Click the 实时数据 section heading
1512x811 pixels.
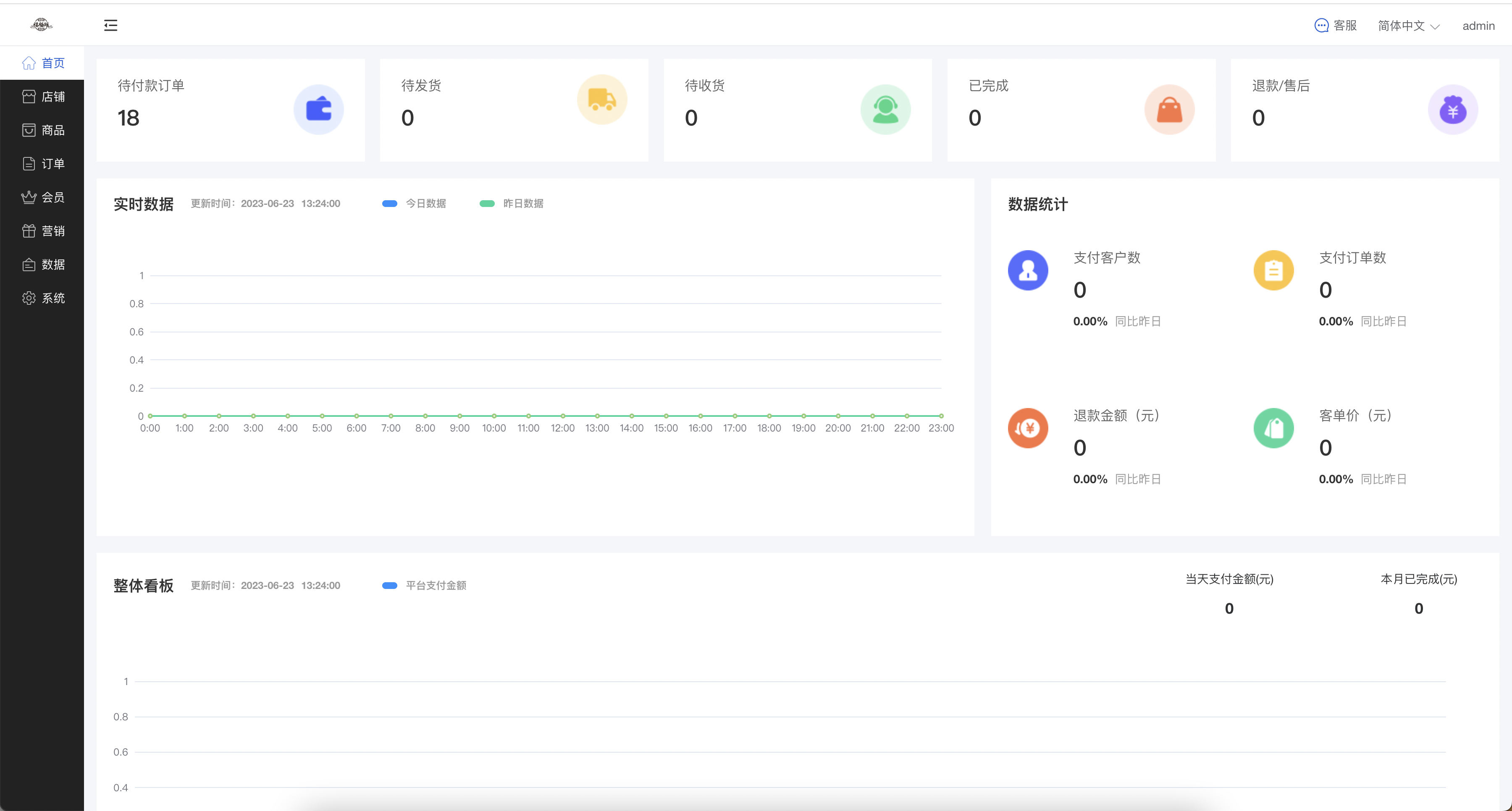click(x=144, y=204)
